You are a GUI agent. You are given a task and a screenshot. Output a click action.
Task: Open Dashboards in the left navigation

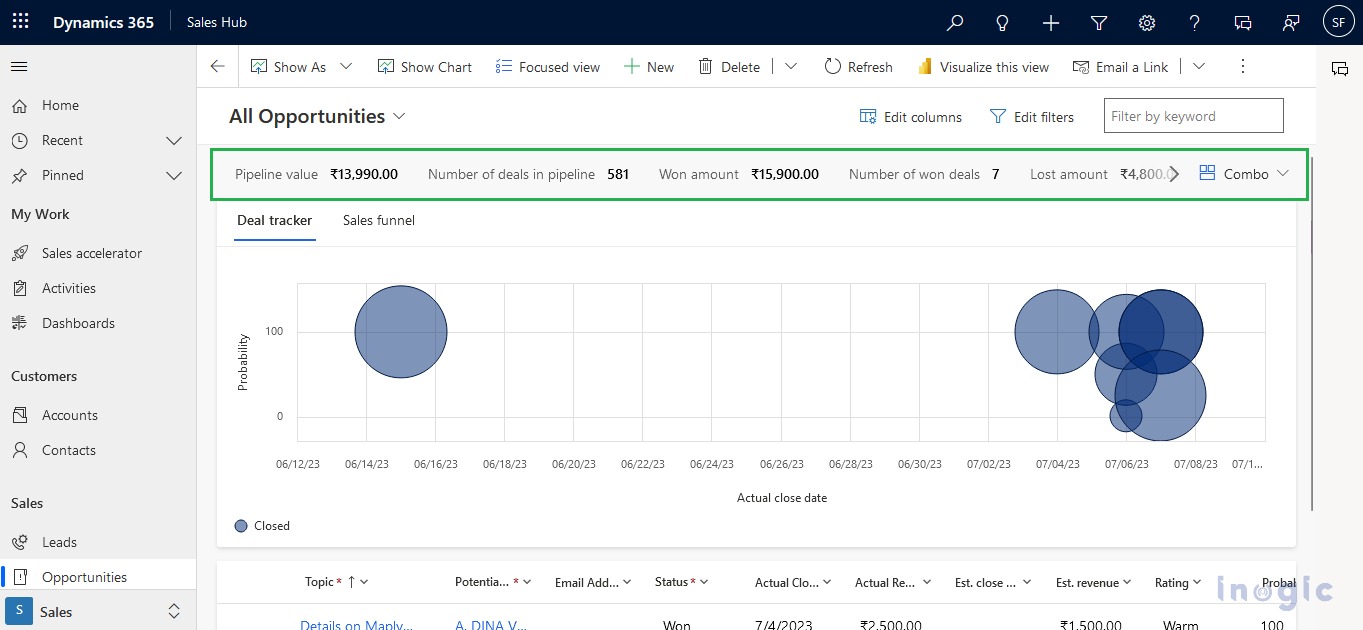(x=78, y=323)
